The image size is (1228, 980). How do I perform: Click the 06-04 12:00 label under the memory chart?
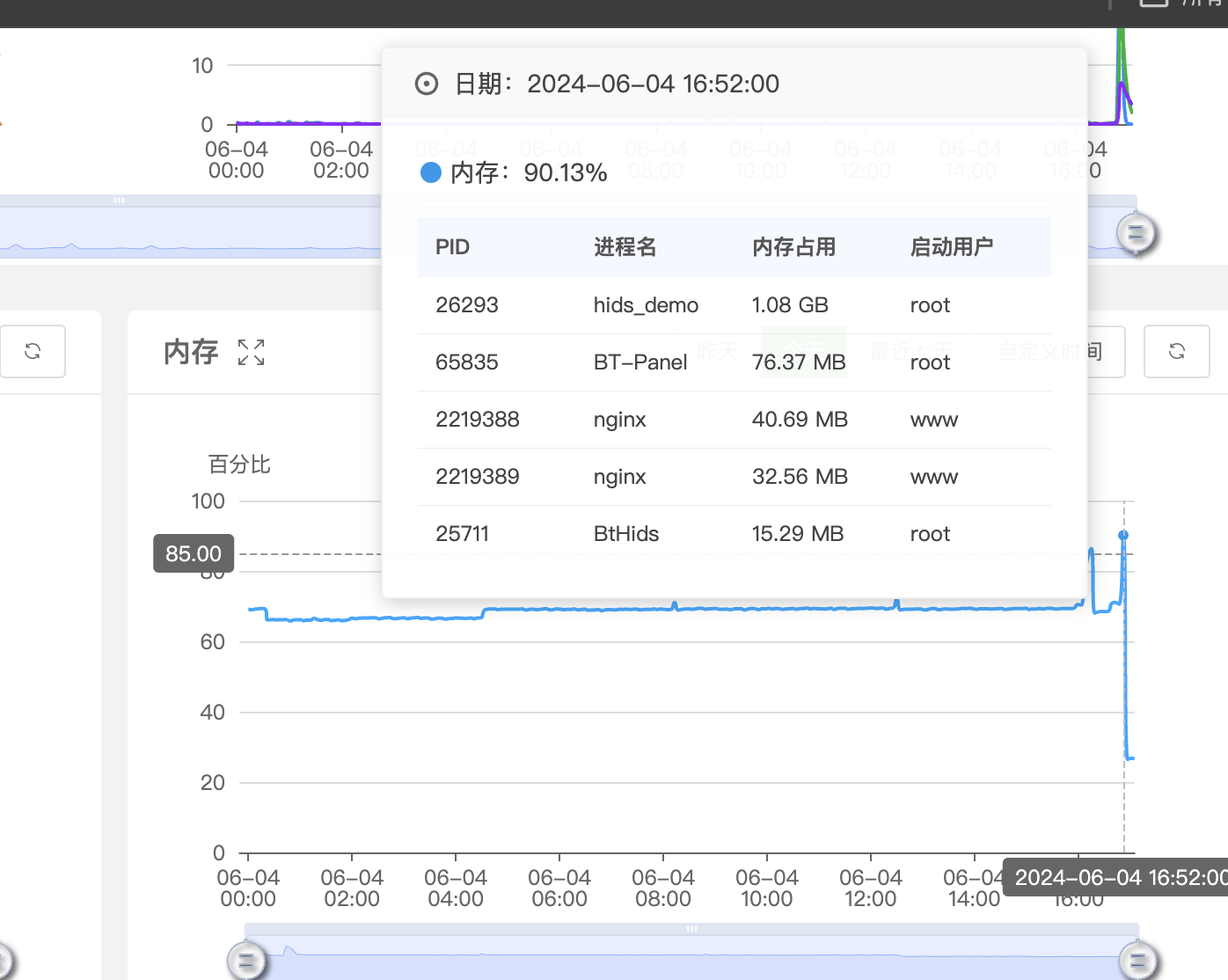871,888
